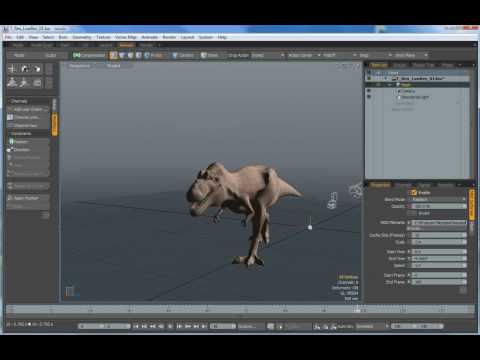
Task: Switch to Items selection mode
Action: (x=154, y=55)
